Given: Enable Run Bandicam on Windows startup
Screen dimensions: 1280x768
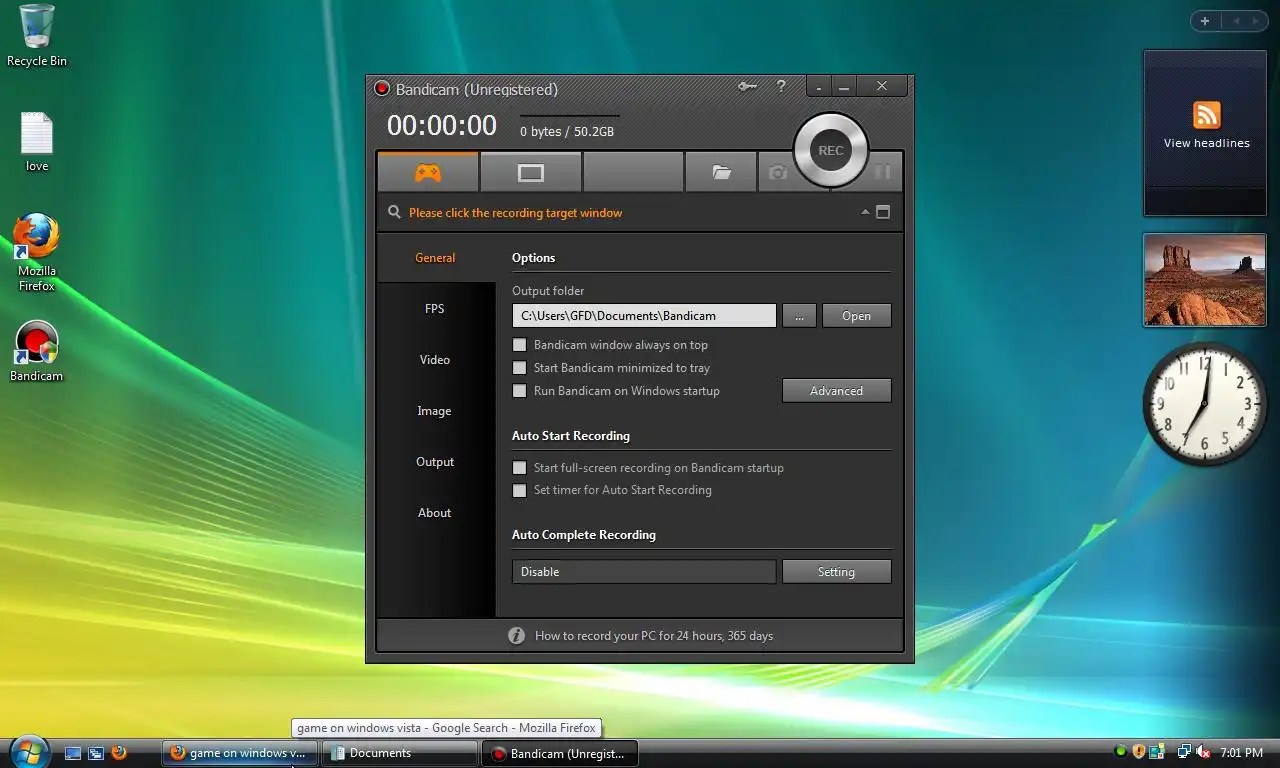Looking at the screenshot, I should pyautogui.click(x=519, y=391).
